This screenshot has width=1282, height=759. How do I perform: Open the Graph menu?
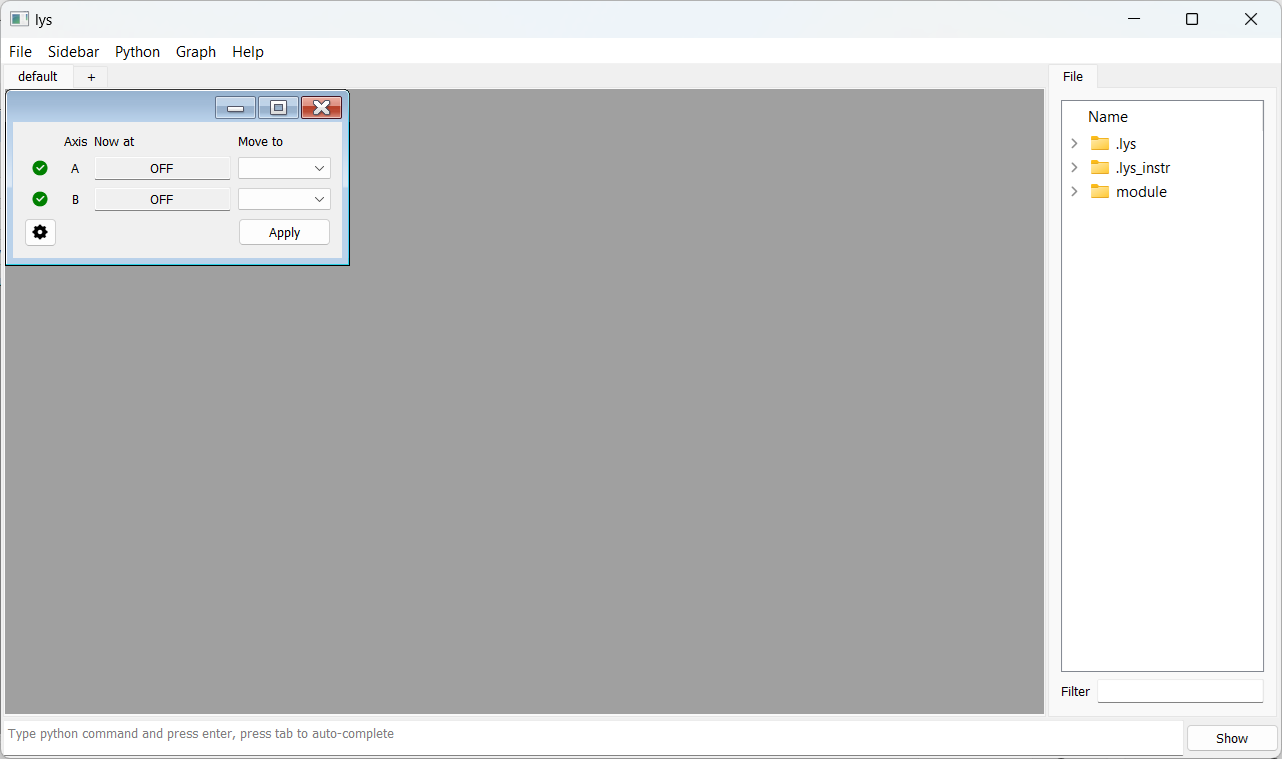pos(196,52)
